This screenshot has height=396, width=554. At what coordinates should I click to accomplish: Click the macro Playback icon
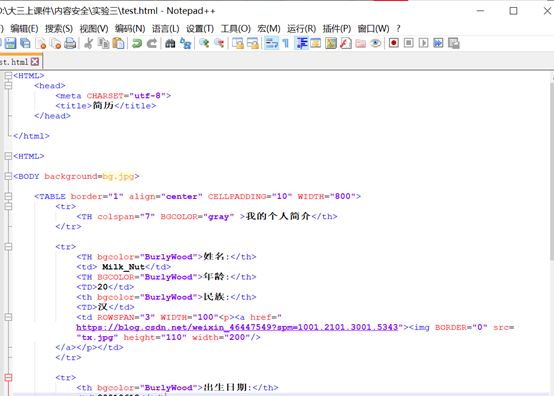423,43
